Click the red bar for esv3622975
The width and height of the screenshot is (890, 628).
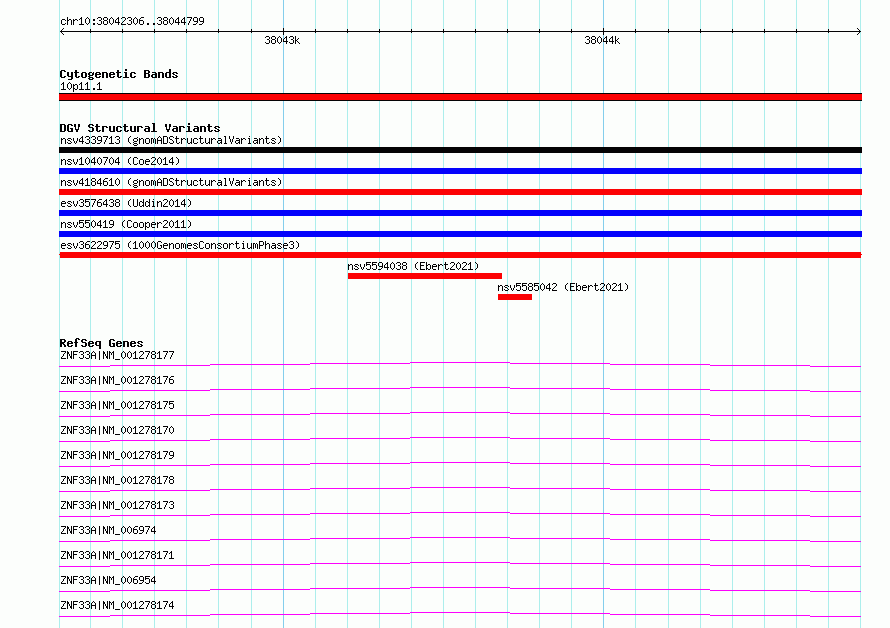coord(460,255)
